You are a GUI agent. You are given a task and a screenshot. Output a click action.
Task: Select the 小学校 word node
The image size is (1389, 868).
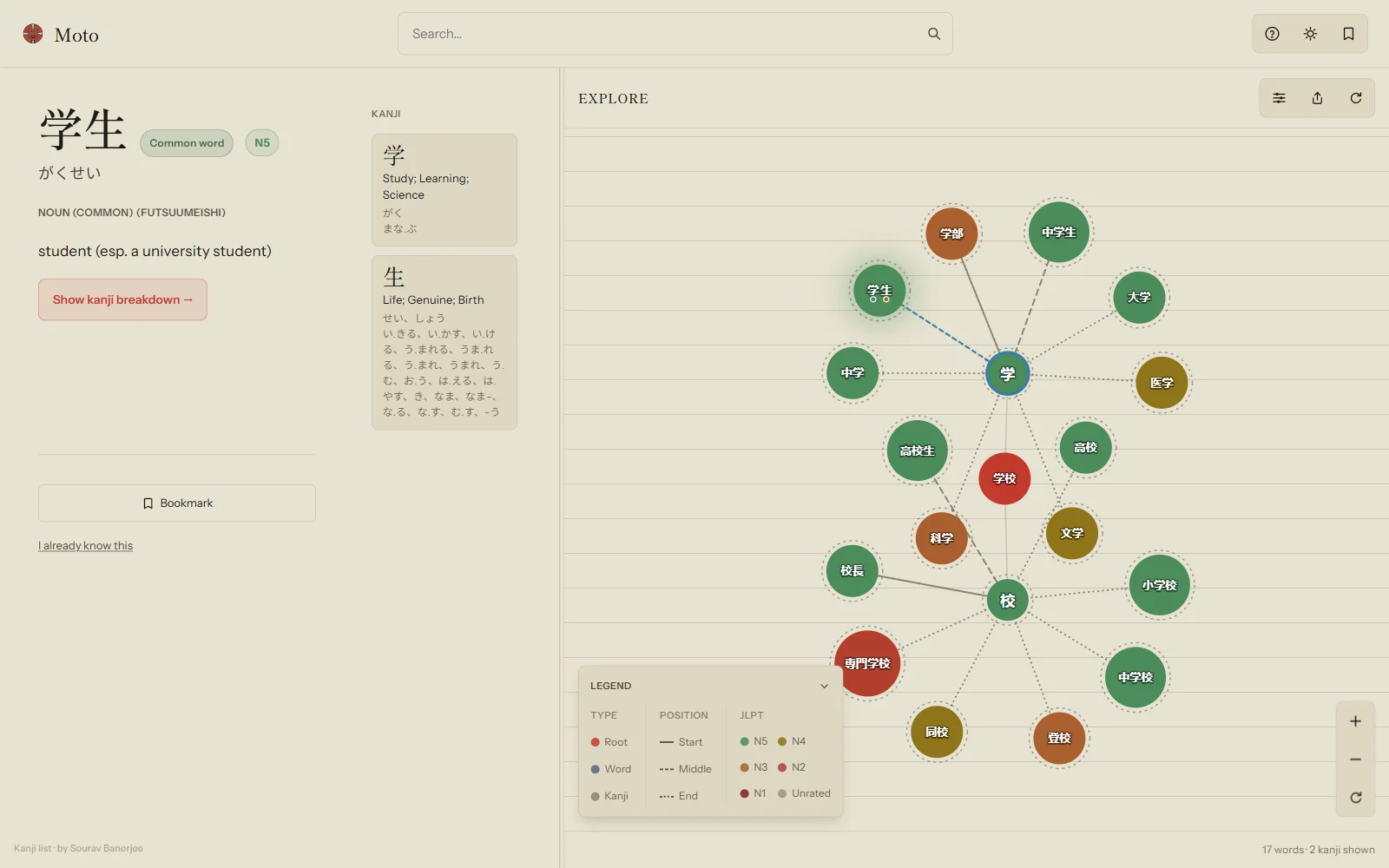[x=1159, y=585]
